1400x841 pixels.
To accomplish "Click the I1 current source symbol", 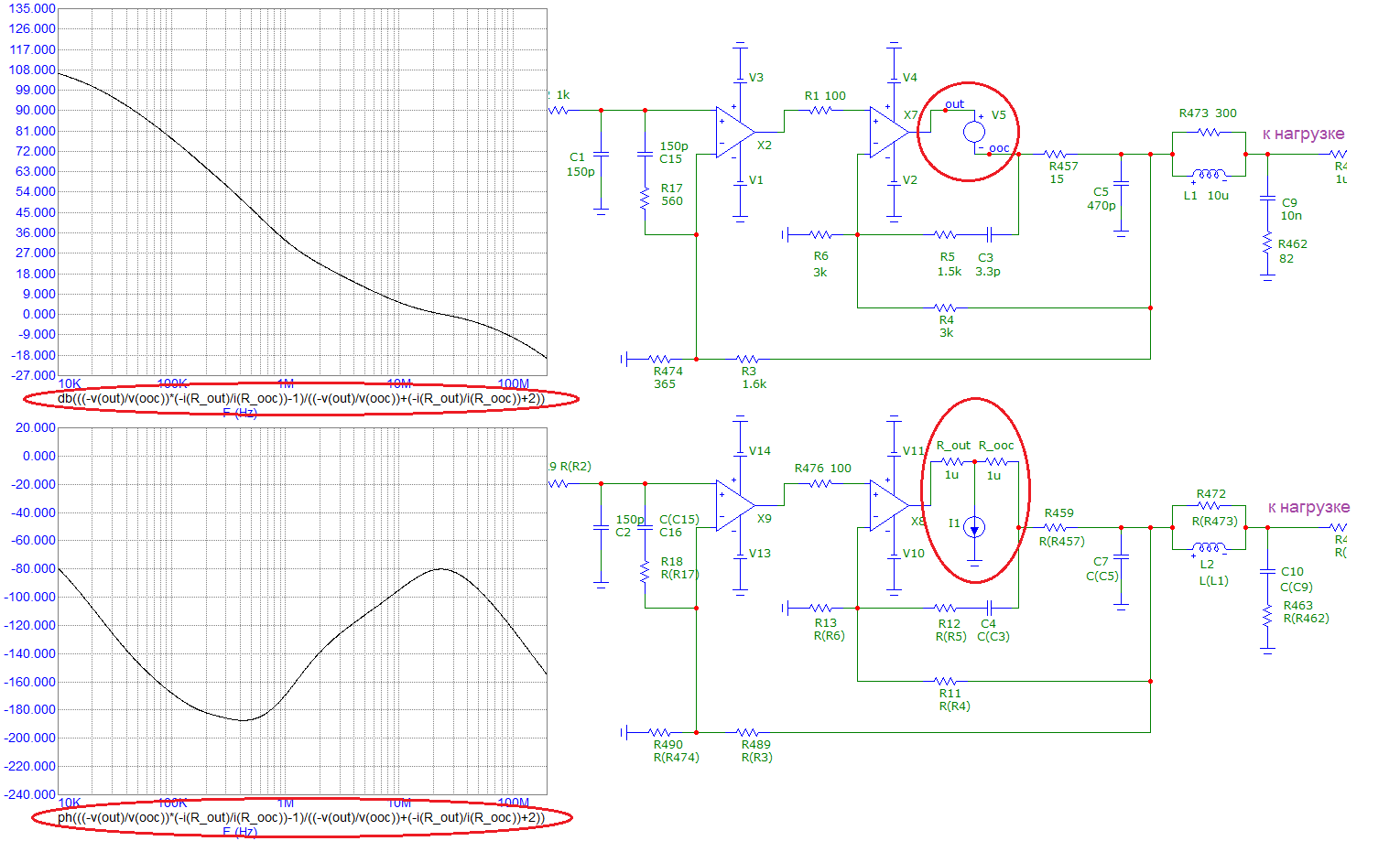I will 974,527.
